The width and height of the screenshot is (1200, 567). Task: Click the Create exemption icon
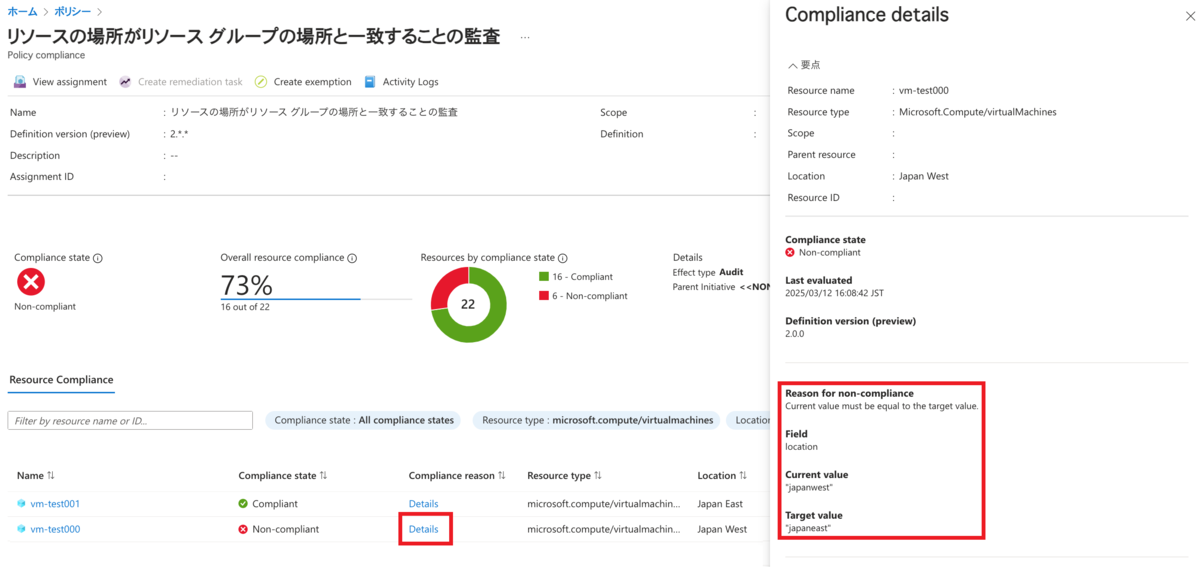coord(261,82)
